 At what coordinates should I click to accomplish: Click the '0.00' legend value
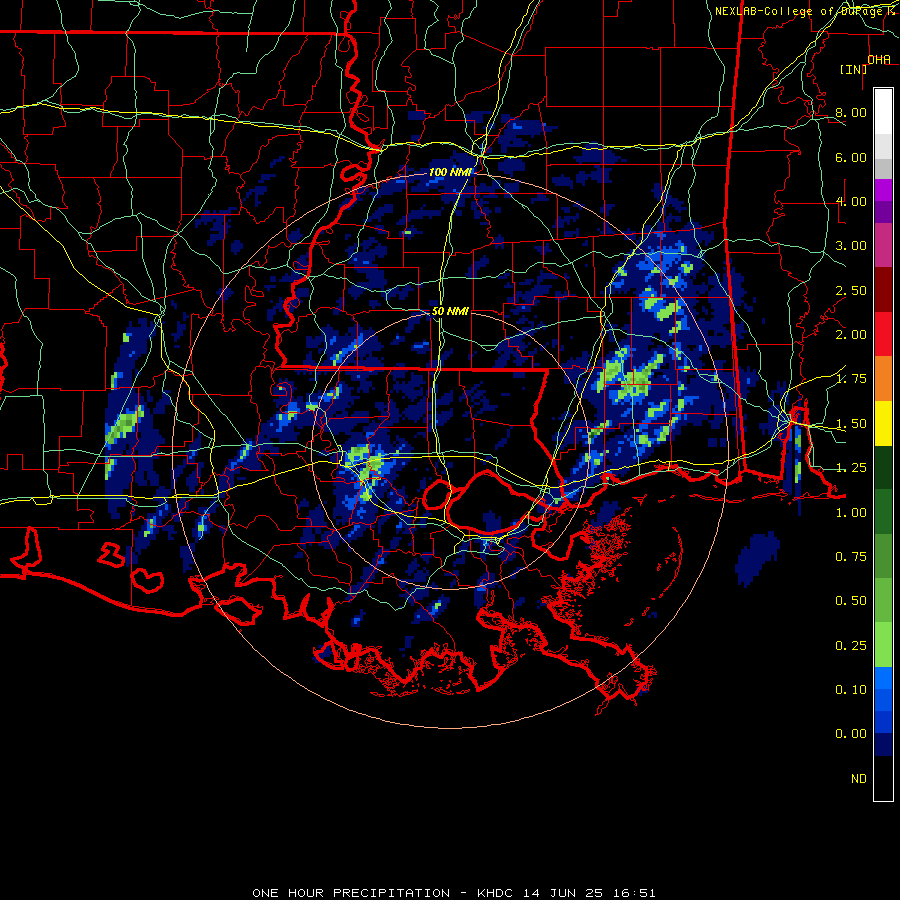851,734
